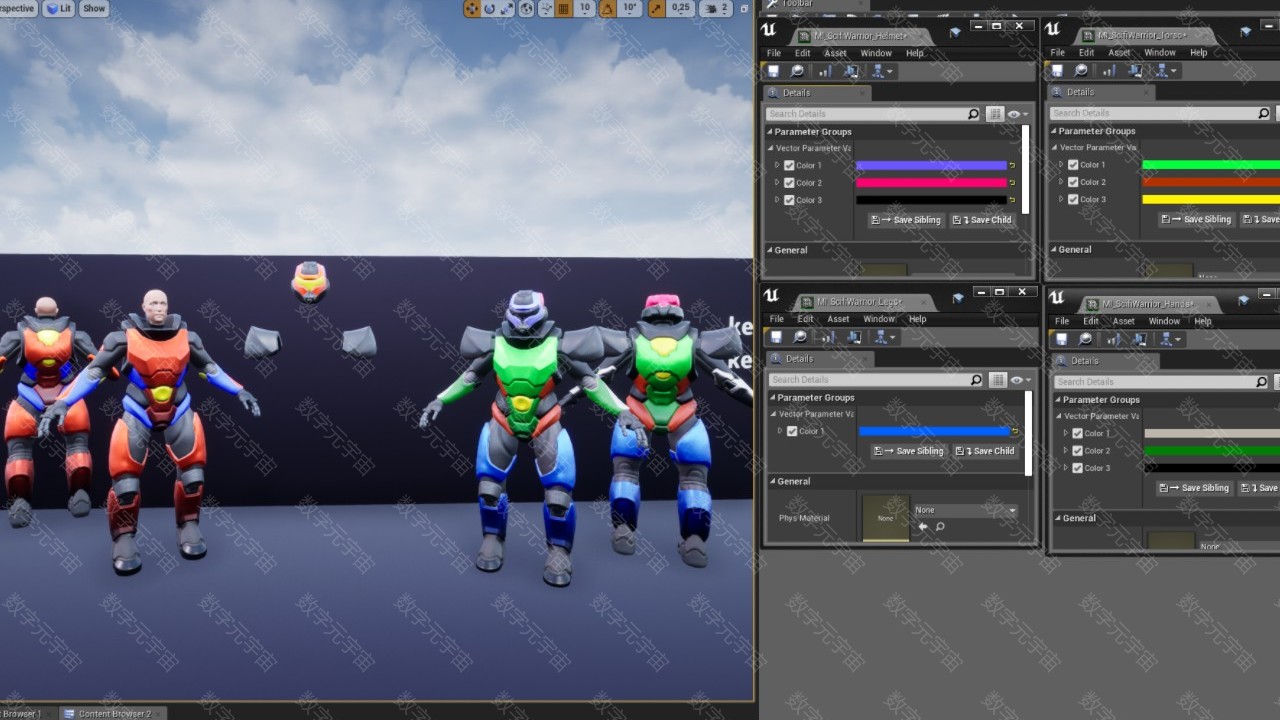The image size is (1280, 720).
Task: Click Use Selected arrow under Phys Material
Action: [923, 527]
